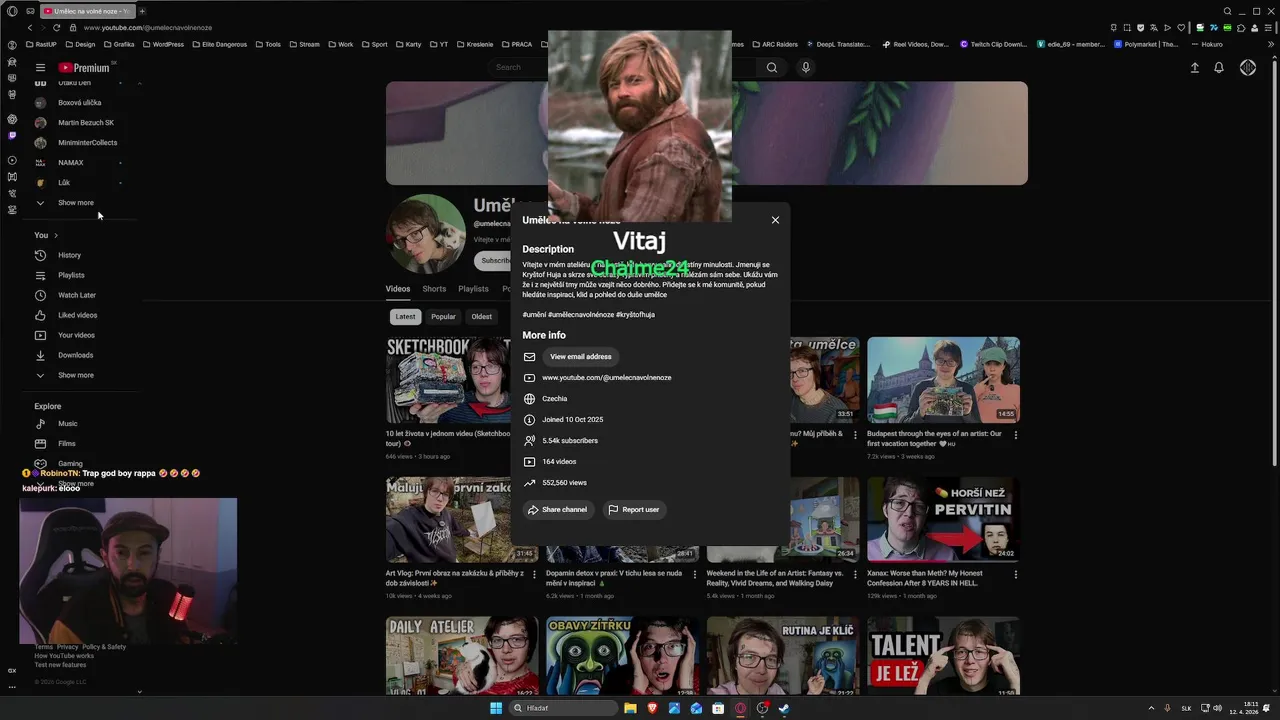This screenshot has height=720, width=1280.
Task: Open Steam from taskbar
Action: (x=784, y=708)
